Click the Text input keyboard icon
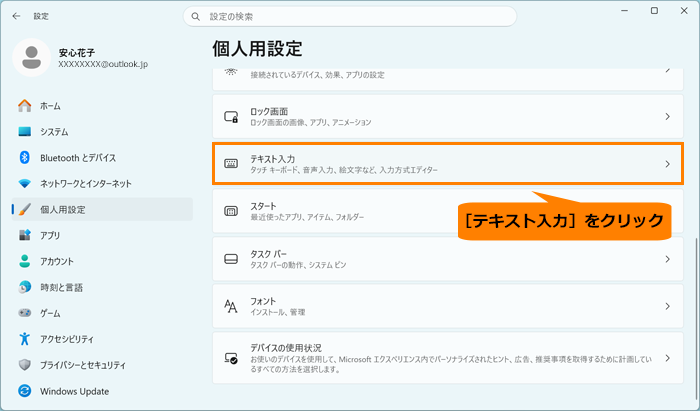Screen dimensions: 700x411 (x=231, y=164)
